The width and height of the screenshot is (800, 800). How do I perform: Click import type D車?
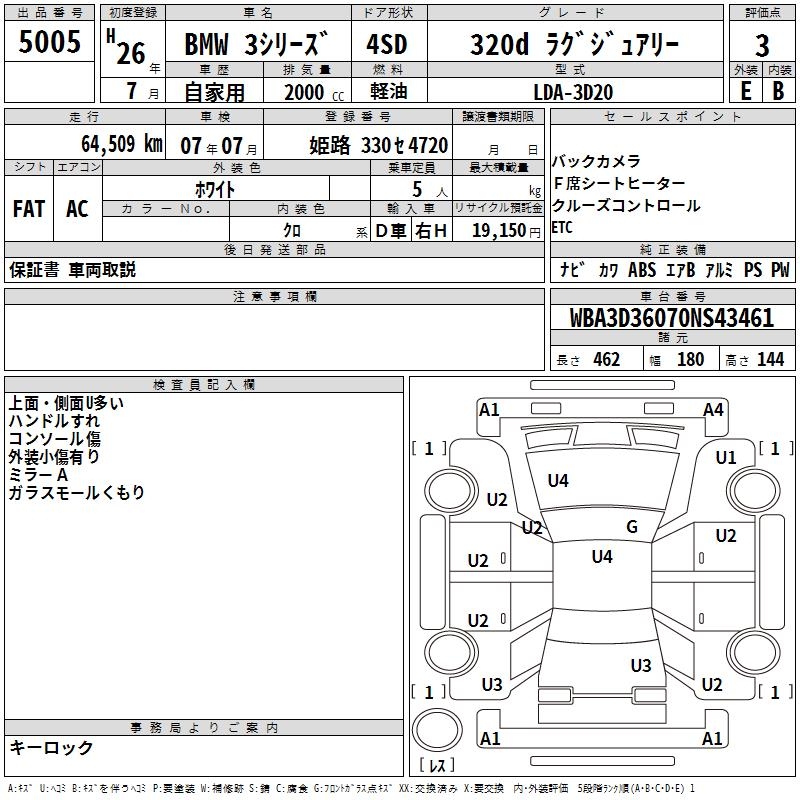point(391,231)
